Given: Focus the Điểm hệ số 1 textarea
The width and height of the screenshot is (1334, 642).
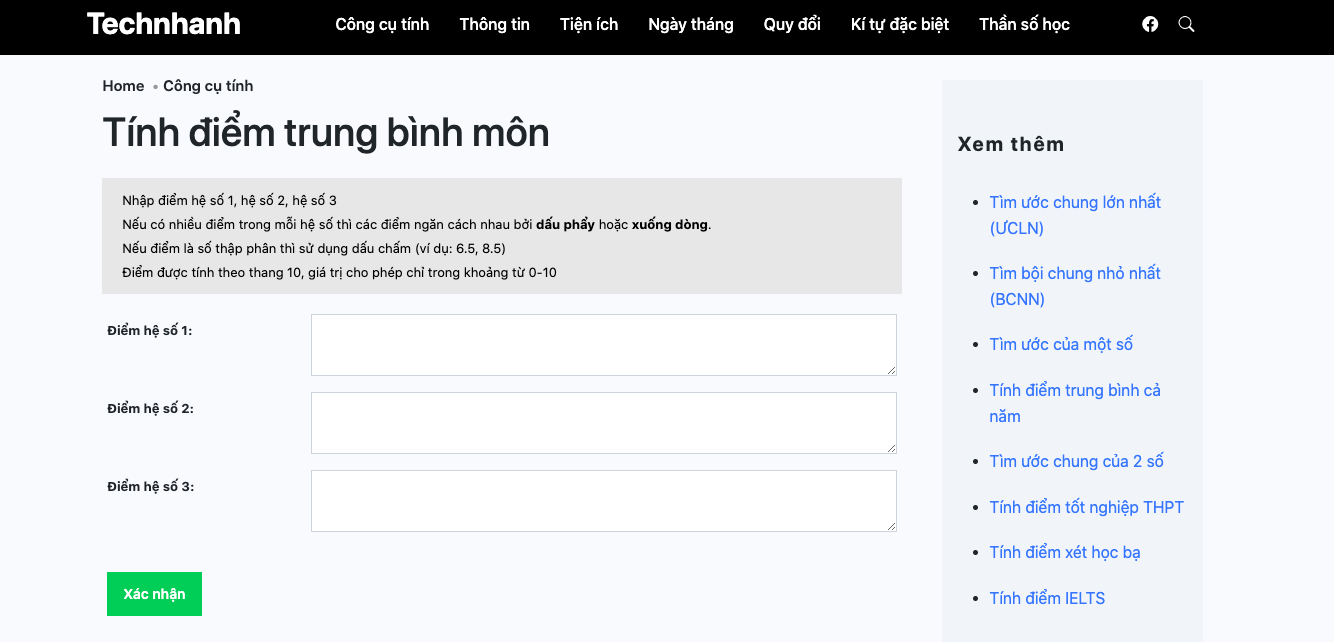Looking at the screenshot, I should [604, 345].
